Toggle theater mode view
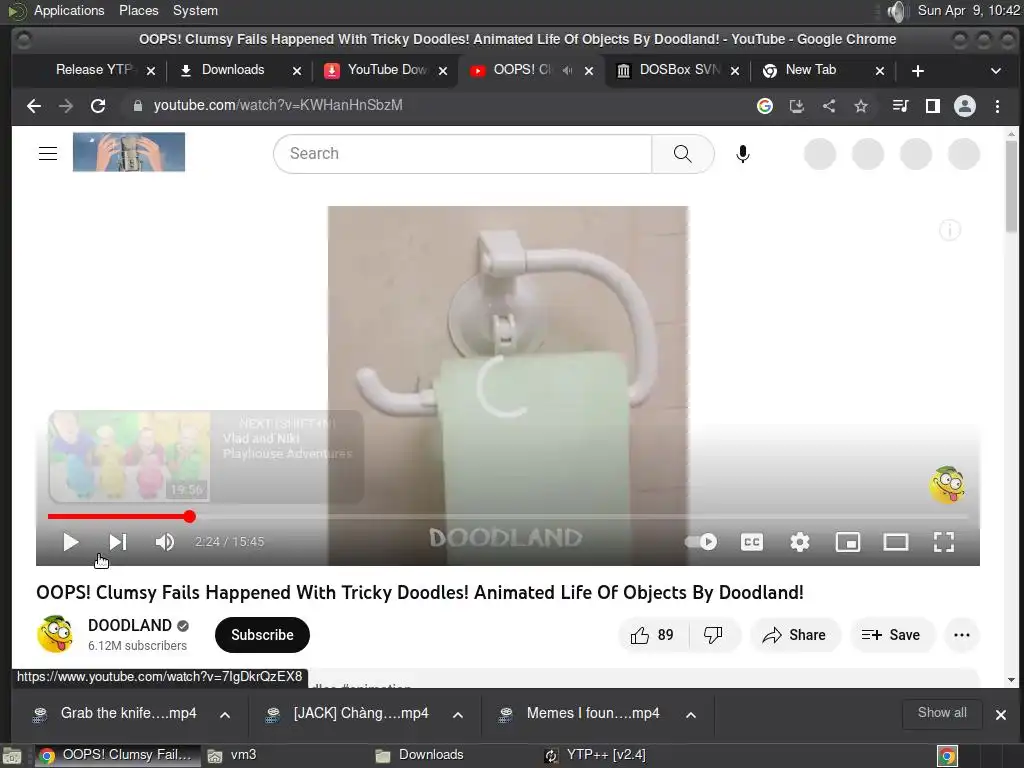1024x768 pixels. point(895,542)
